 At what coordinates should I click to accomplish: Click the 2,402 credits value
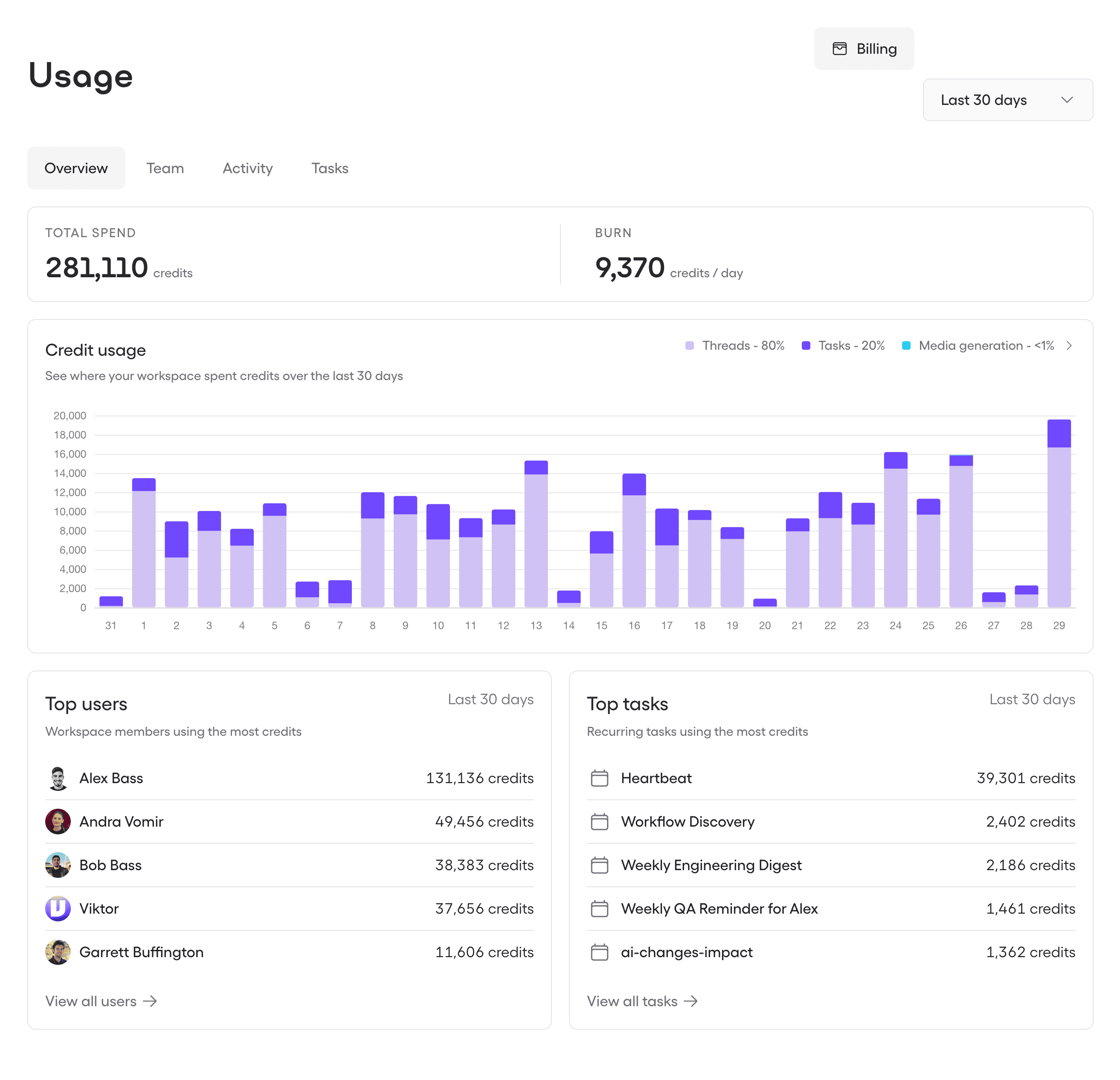click(1030, 822)
